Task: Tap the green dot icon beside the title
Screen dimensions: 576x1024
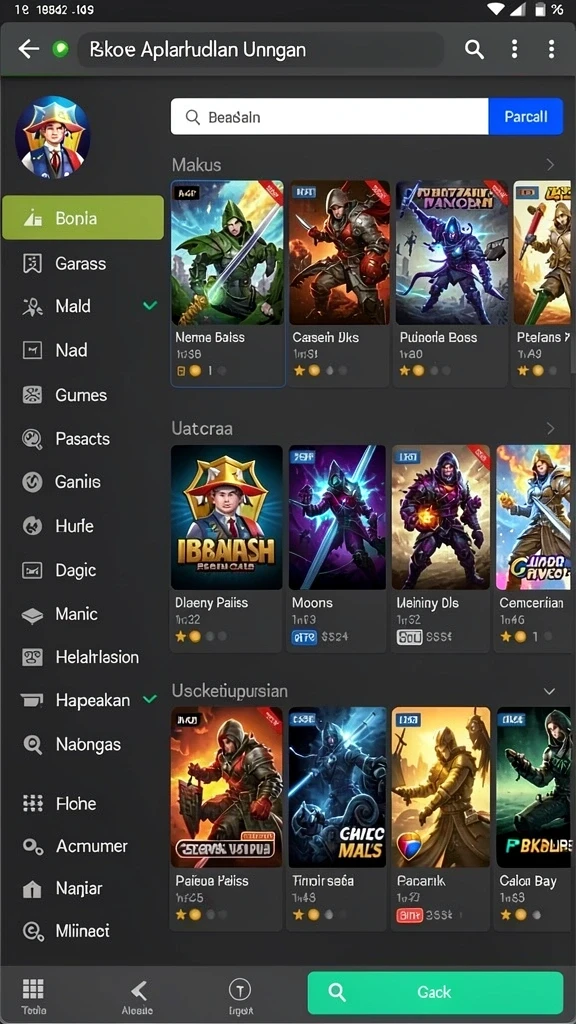Action: [60, 49]
